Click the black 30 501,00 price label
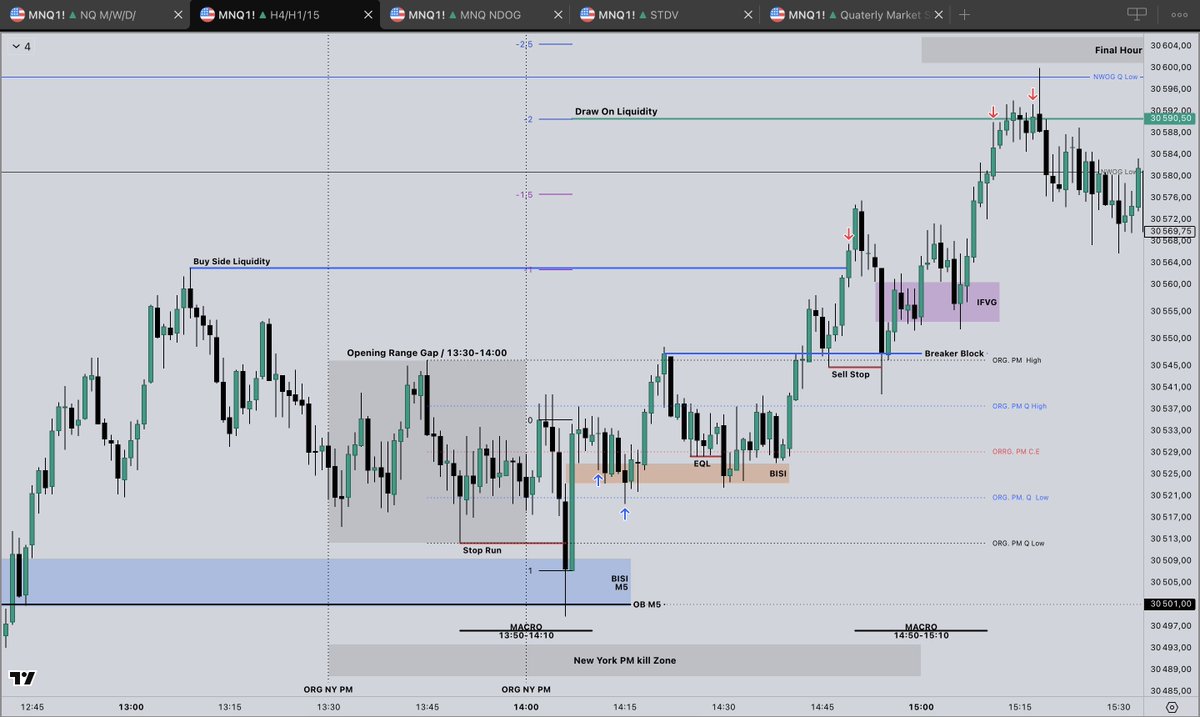The height and width of the screenshot is (717, 1200). click(x=1170, y=604)
